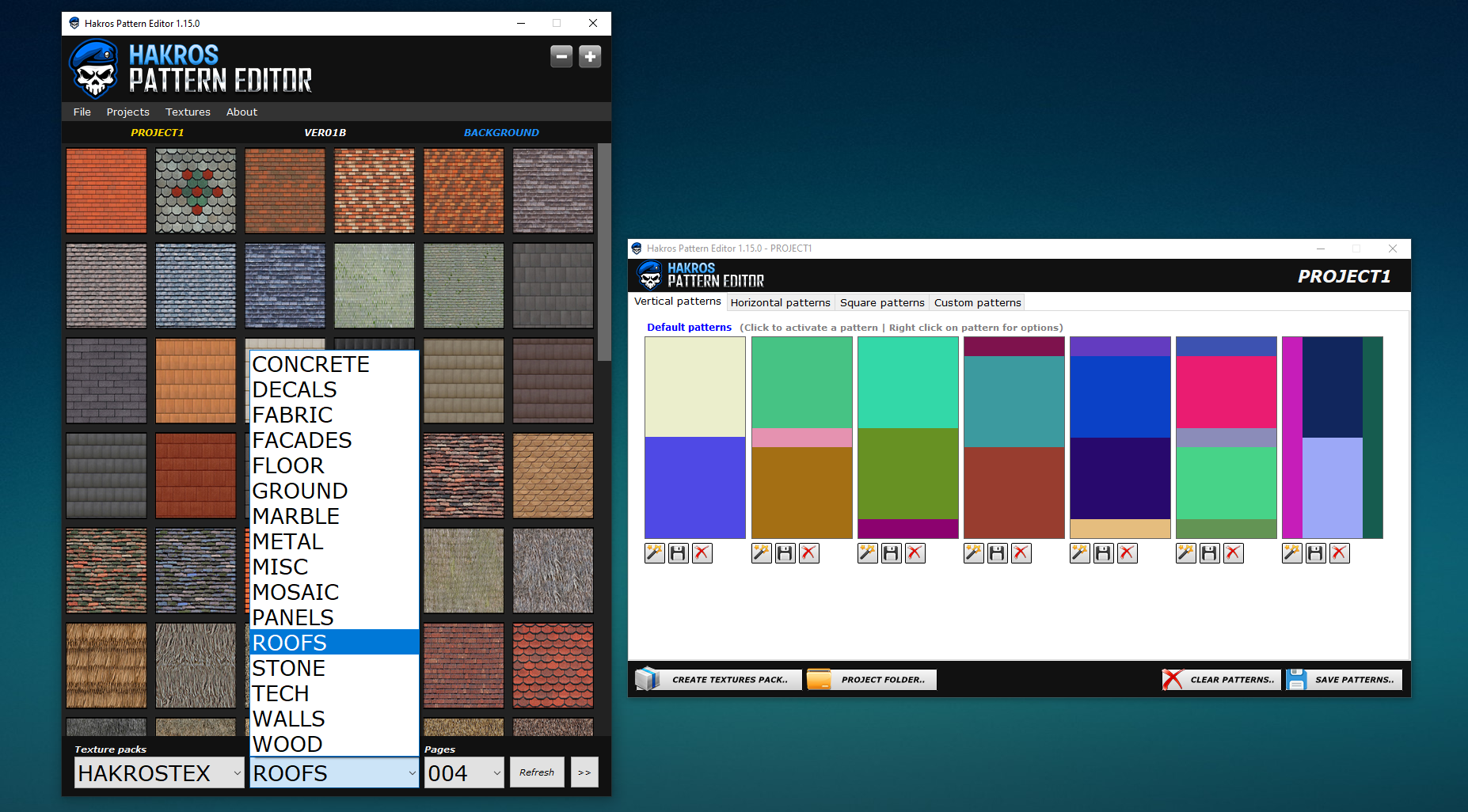Click wand icon under fifth vertical pattern

[x=1080, y=553]
